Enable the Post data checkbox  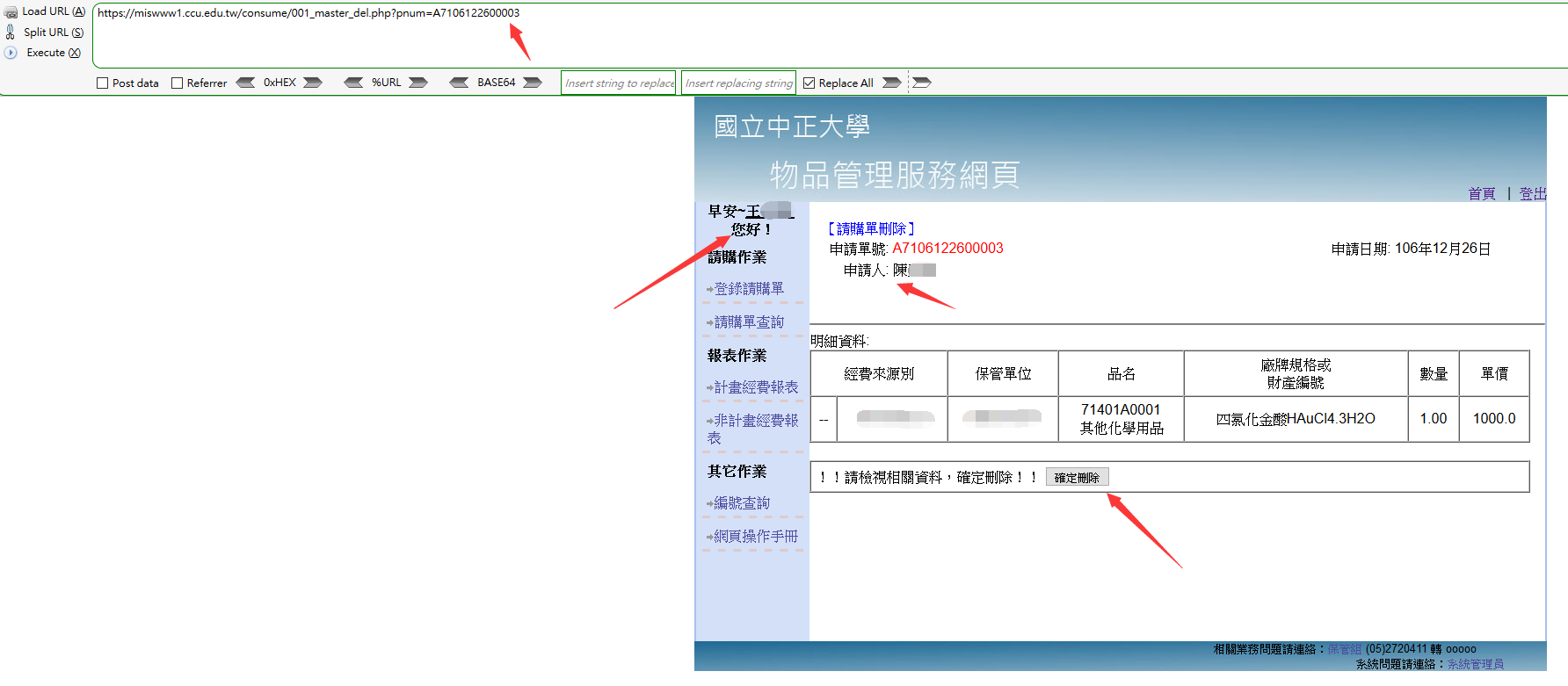[x=103, y=83]
